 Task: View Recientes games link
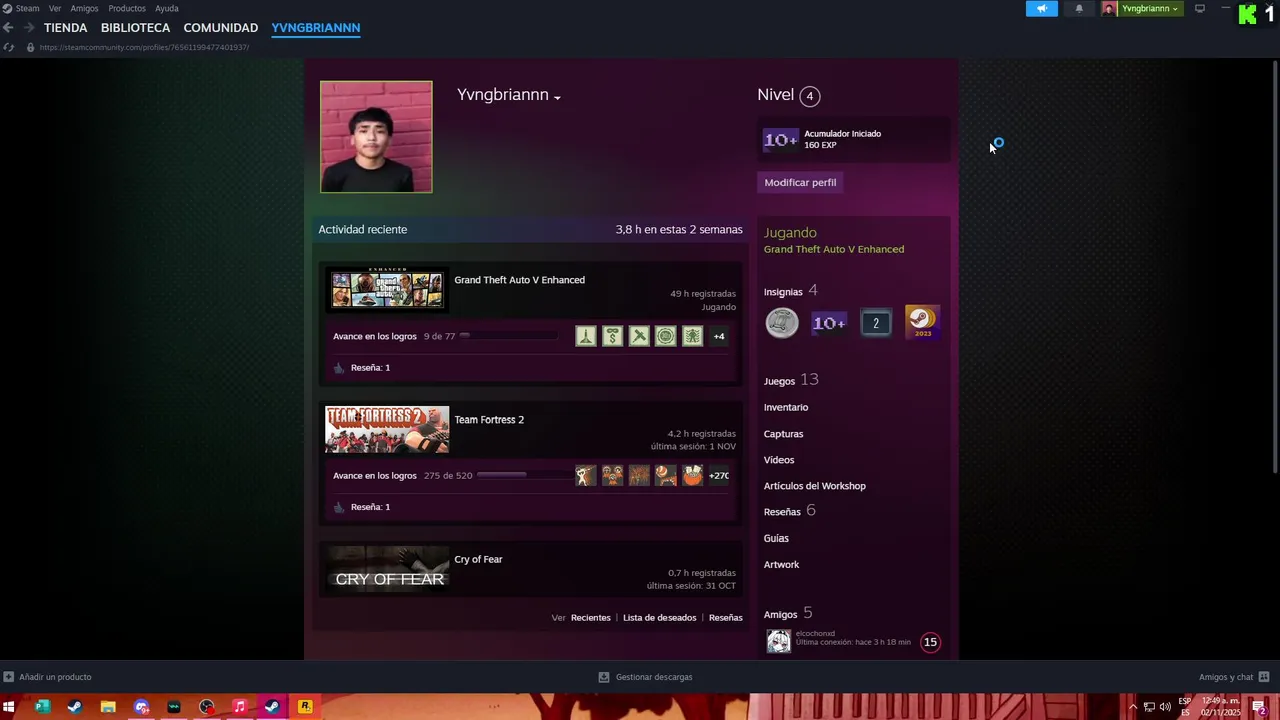[590, 618]
